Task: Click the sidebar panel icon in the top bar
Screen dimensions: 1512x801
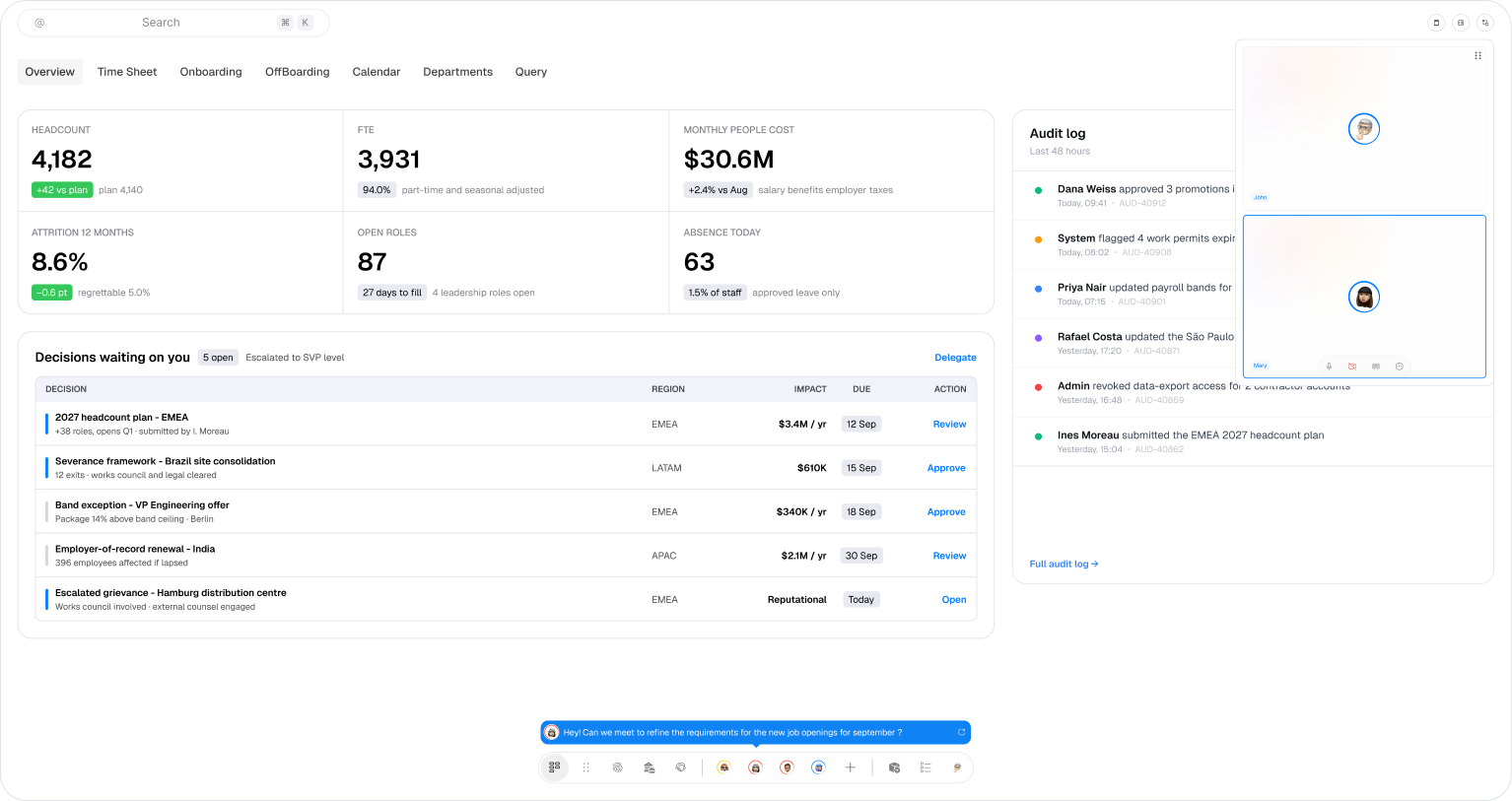Action: tap(1461, 23)
